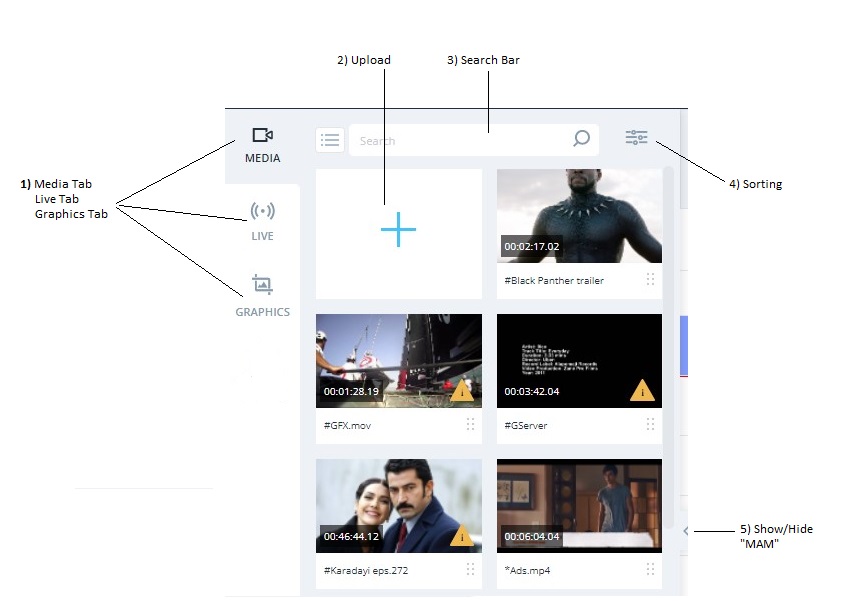Open the sorting filter options
Image resolution: width=850 pixels, height=601 pixels.
[x=637, y=138]
